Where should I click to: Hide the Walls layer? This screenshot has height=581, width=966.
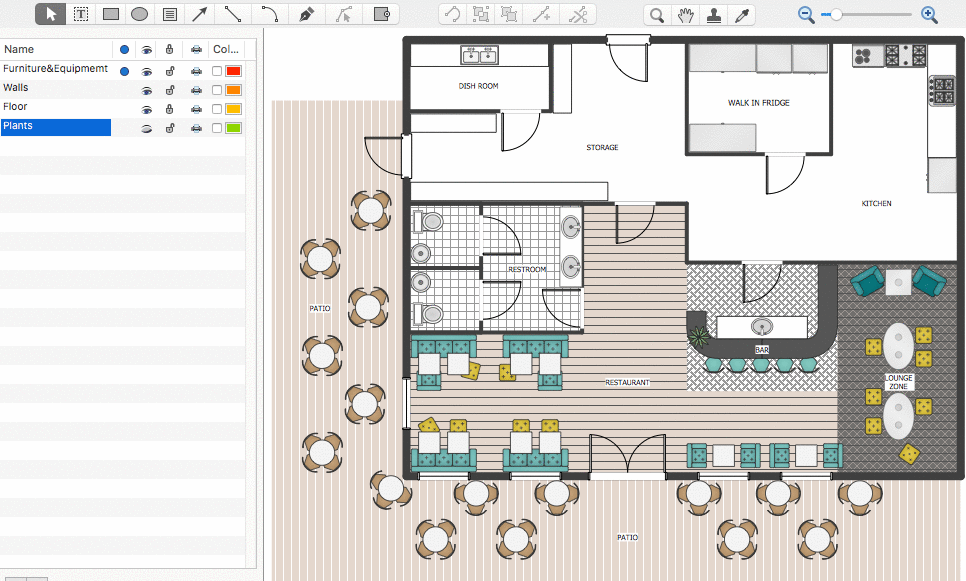coord(147,91)
